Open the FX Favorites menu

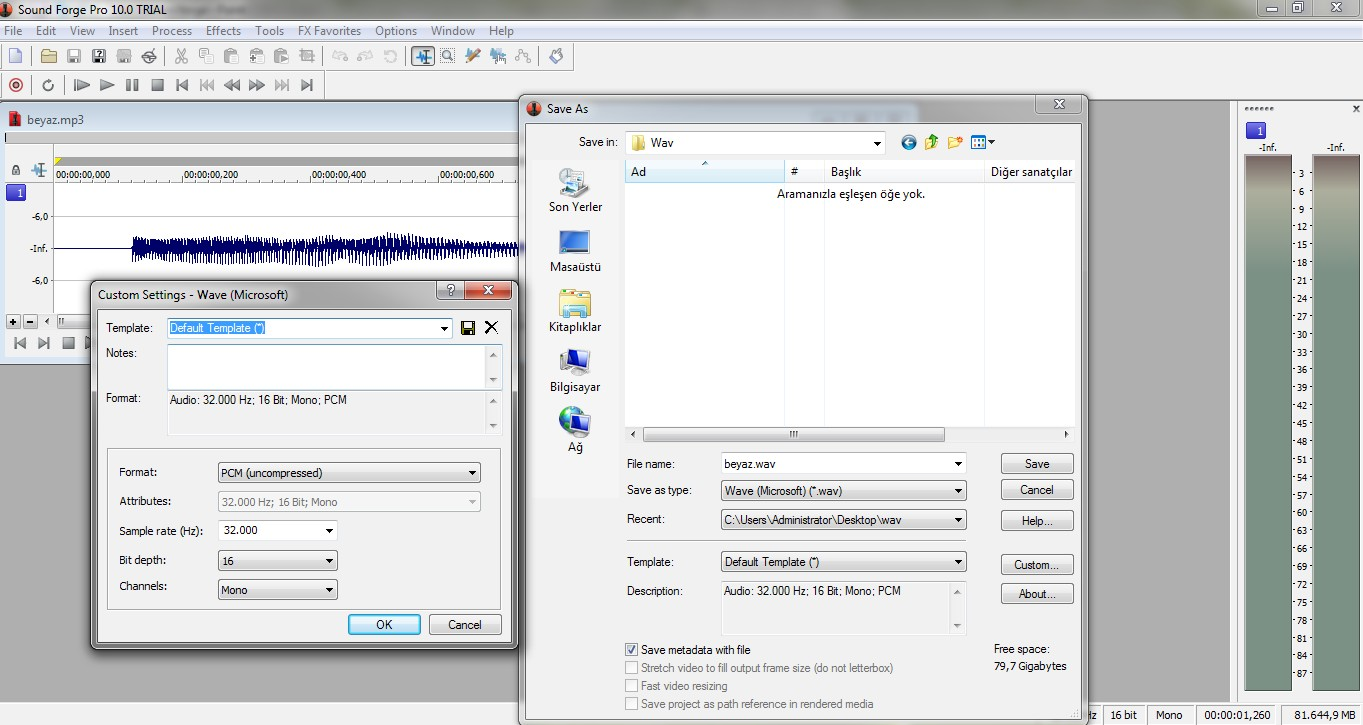329,31
